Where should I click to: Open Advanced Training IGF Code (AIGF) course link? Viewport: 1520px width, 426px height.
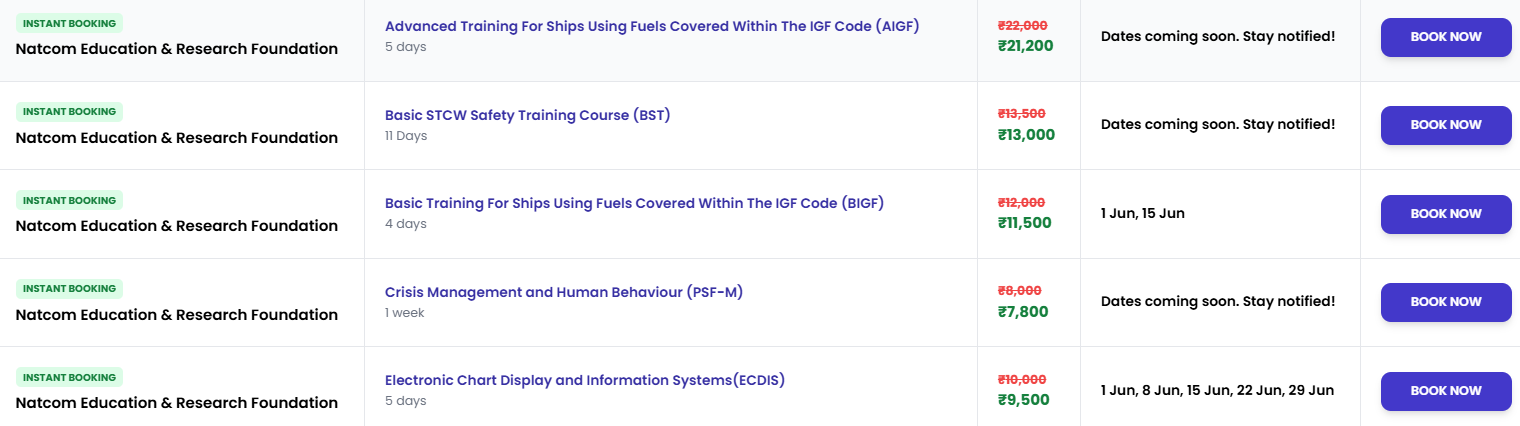(x=652, y=26)
